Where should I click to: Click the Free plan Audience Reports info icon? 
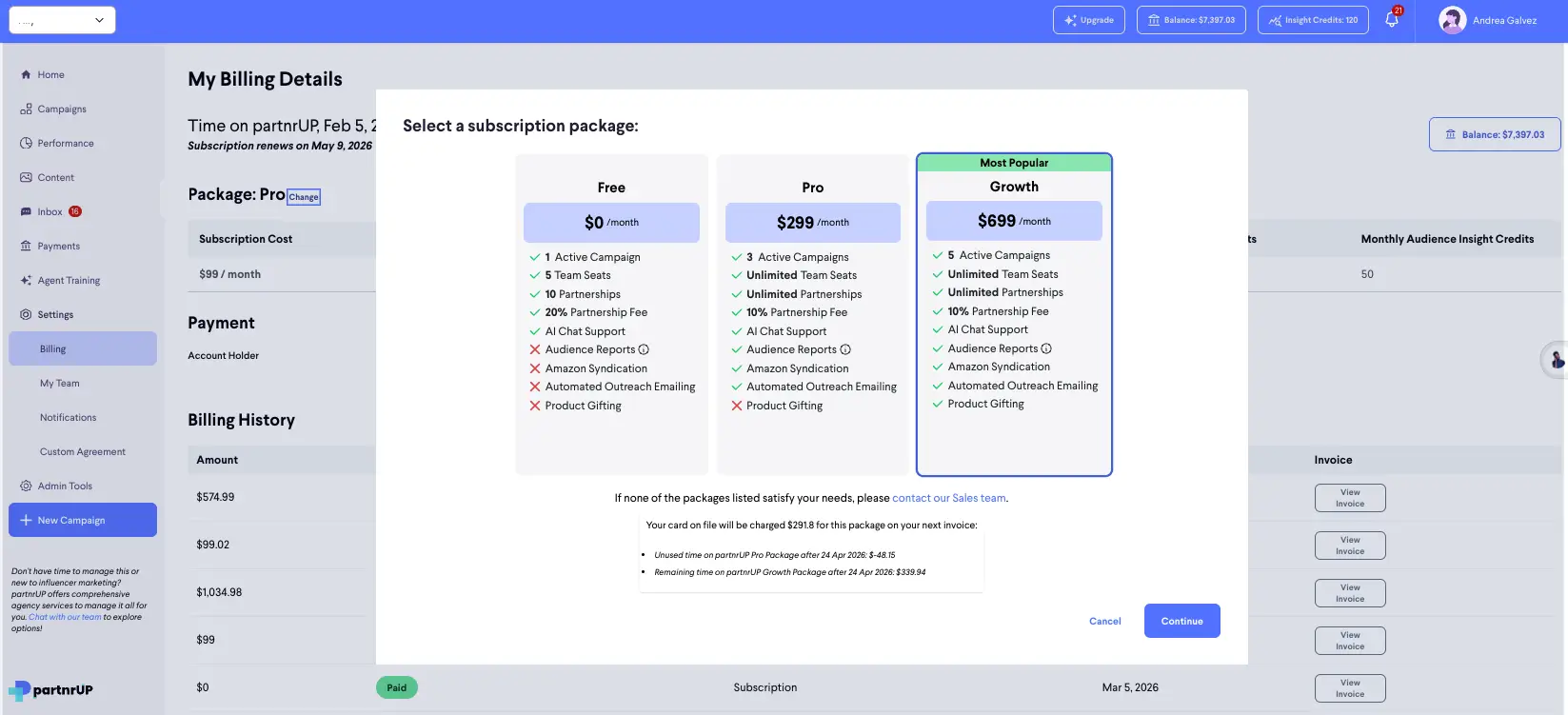point(644,349)
